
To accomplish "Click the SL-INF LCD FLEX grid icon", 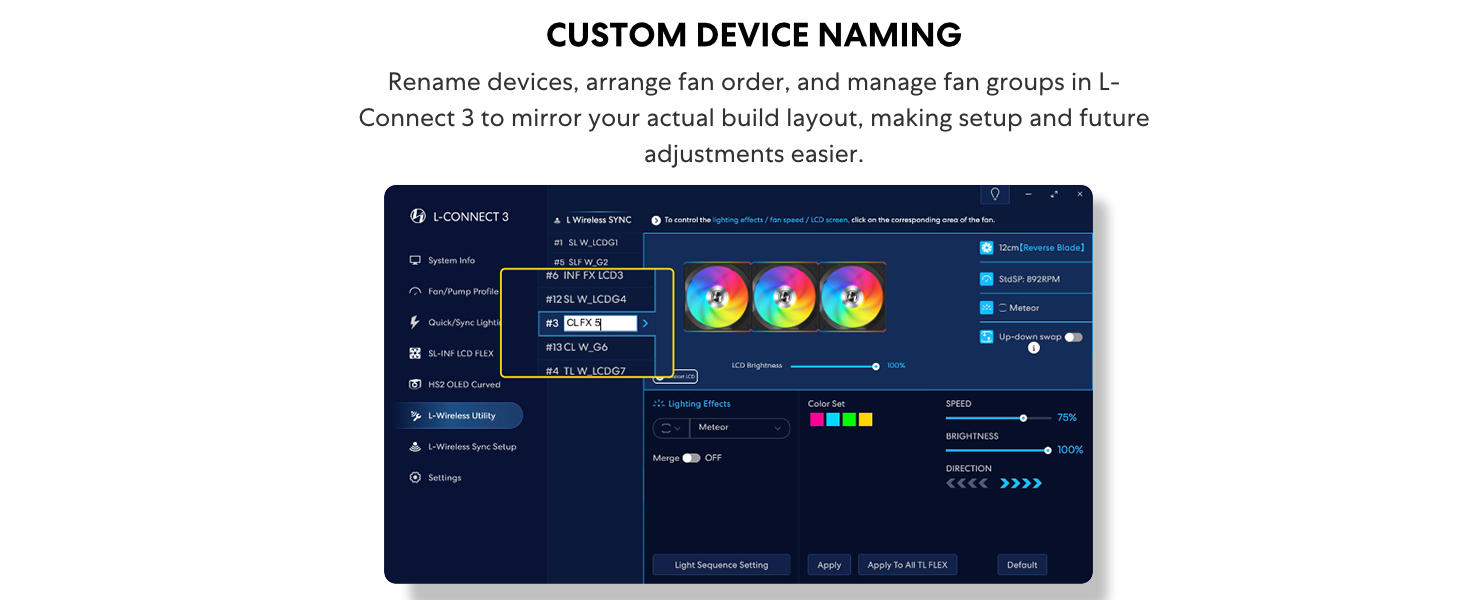I will (415, 353).
